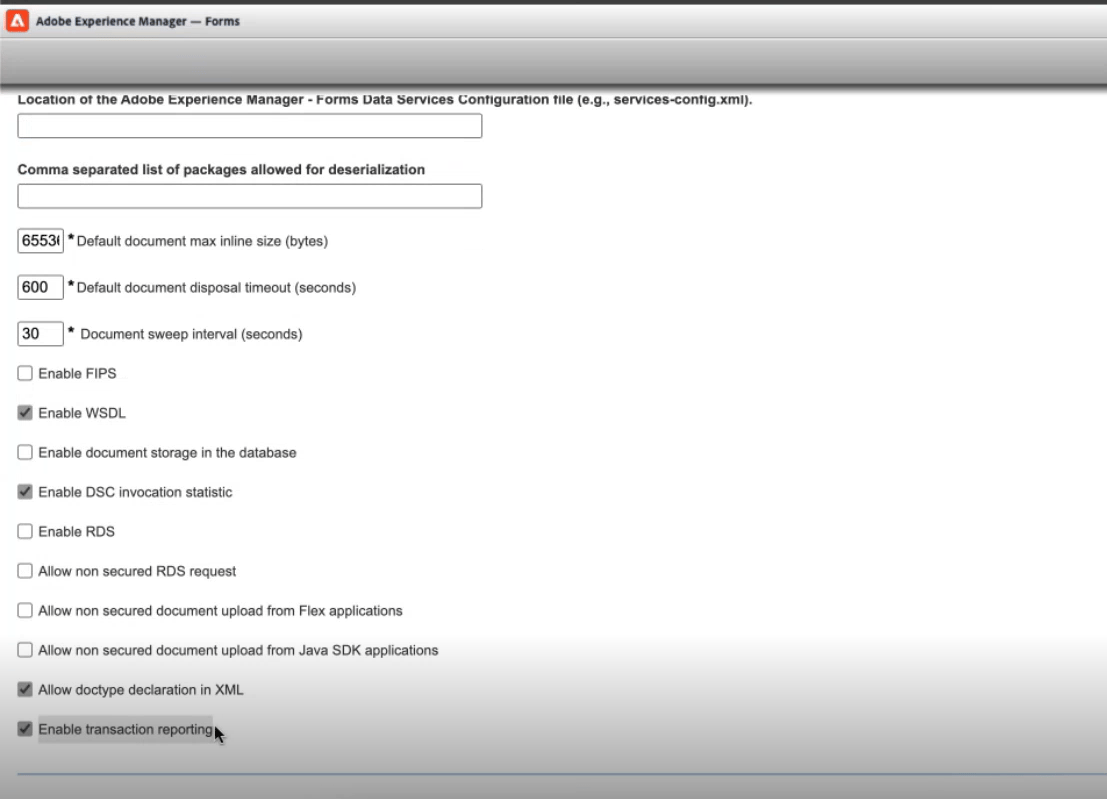The image size is (1107, 799).
Task: Check Allow non secured RDS request
Action: 24,570
